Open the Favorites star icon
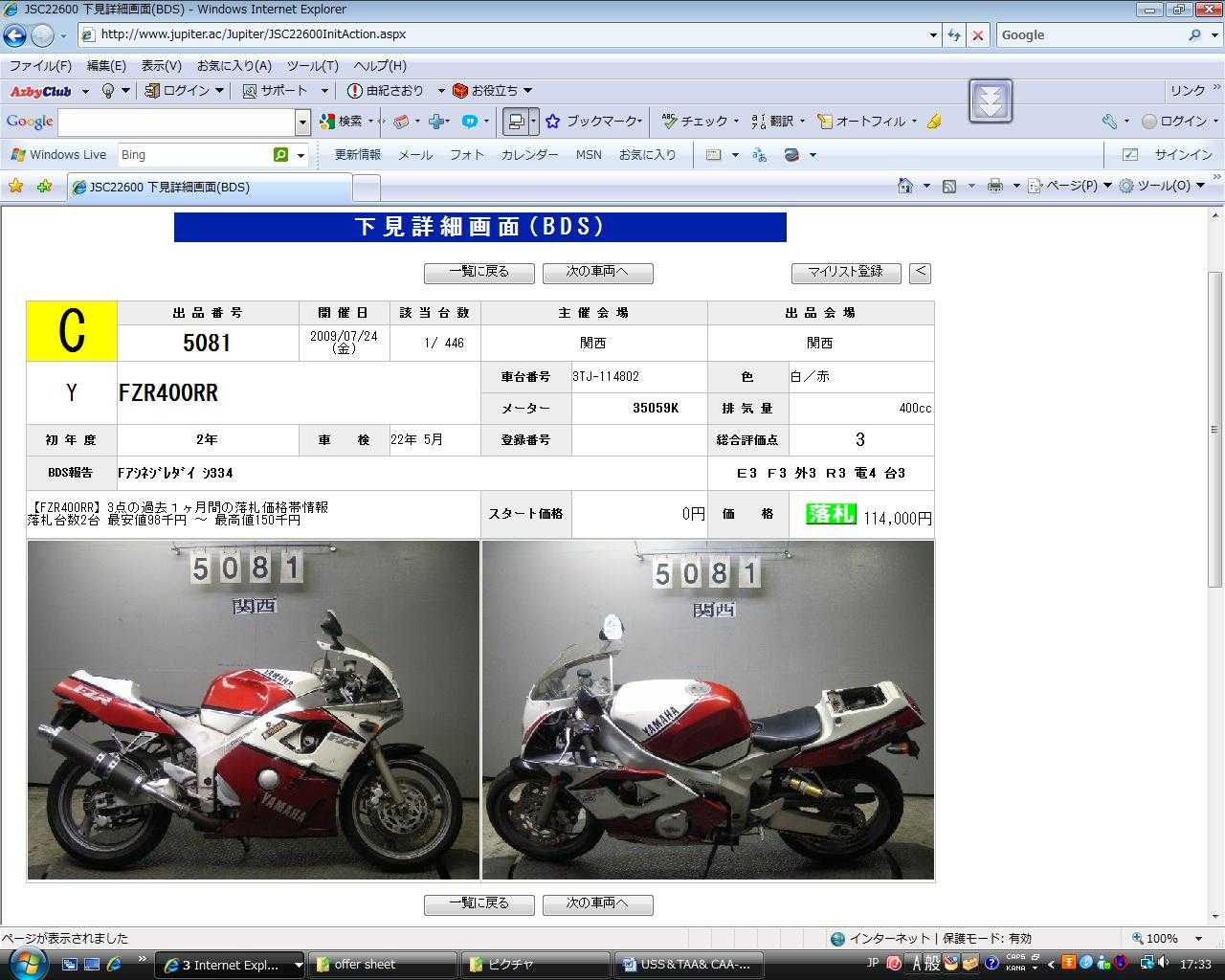Viewport: 1225px width, 980px height. click(16, 187)
